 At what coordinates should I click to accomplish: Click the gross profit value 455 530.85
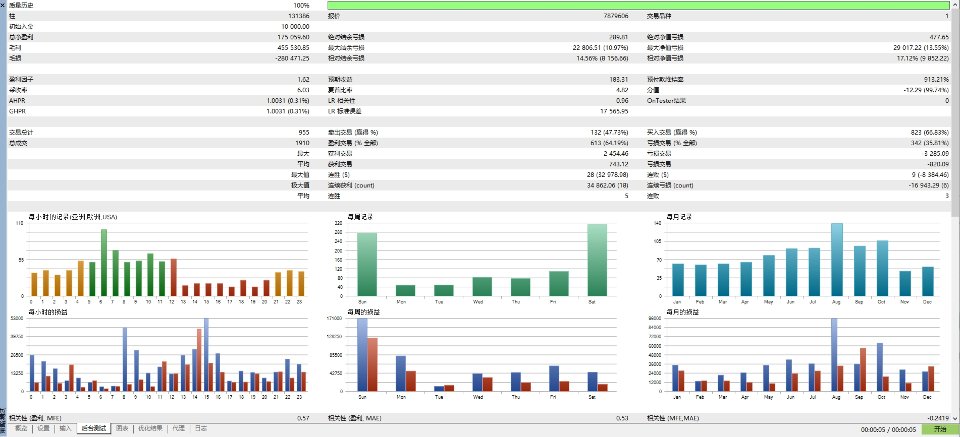[293, 48]
